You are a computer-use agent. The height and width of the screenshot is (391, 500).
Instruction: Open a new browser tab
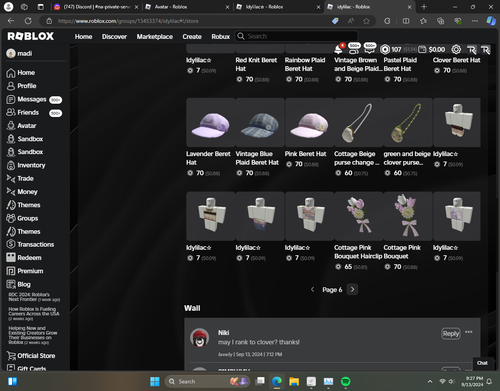pos(424,7)
